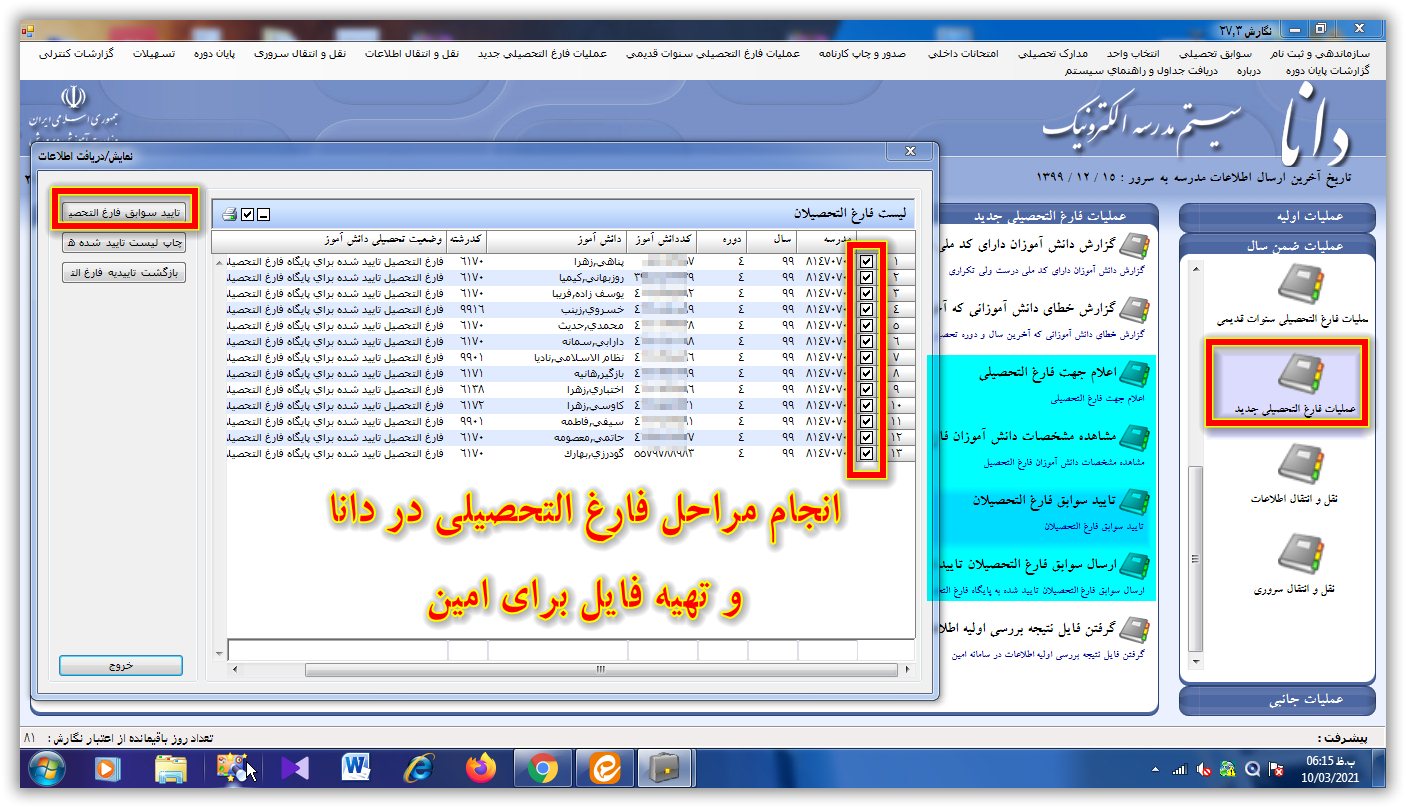Expand the 'عملیات جانبی' panel header

pyautogui.click(x=1278, y=699)
